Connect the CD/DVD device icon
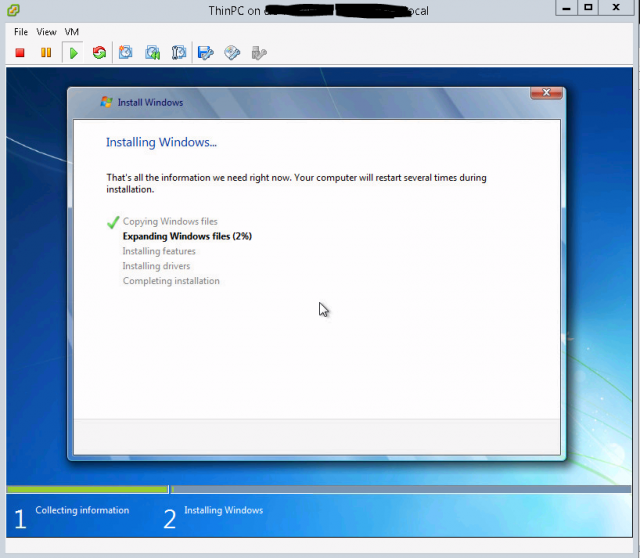 [x=232, y=53]
